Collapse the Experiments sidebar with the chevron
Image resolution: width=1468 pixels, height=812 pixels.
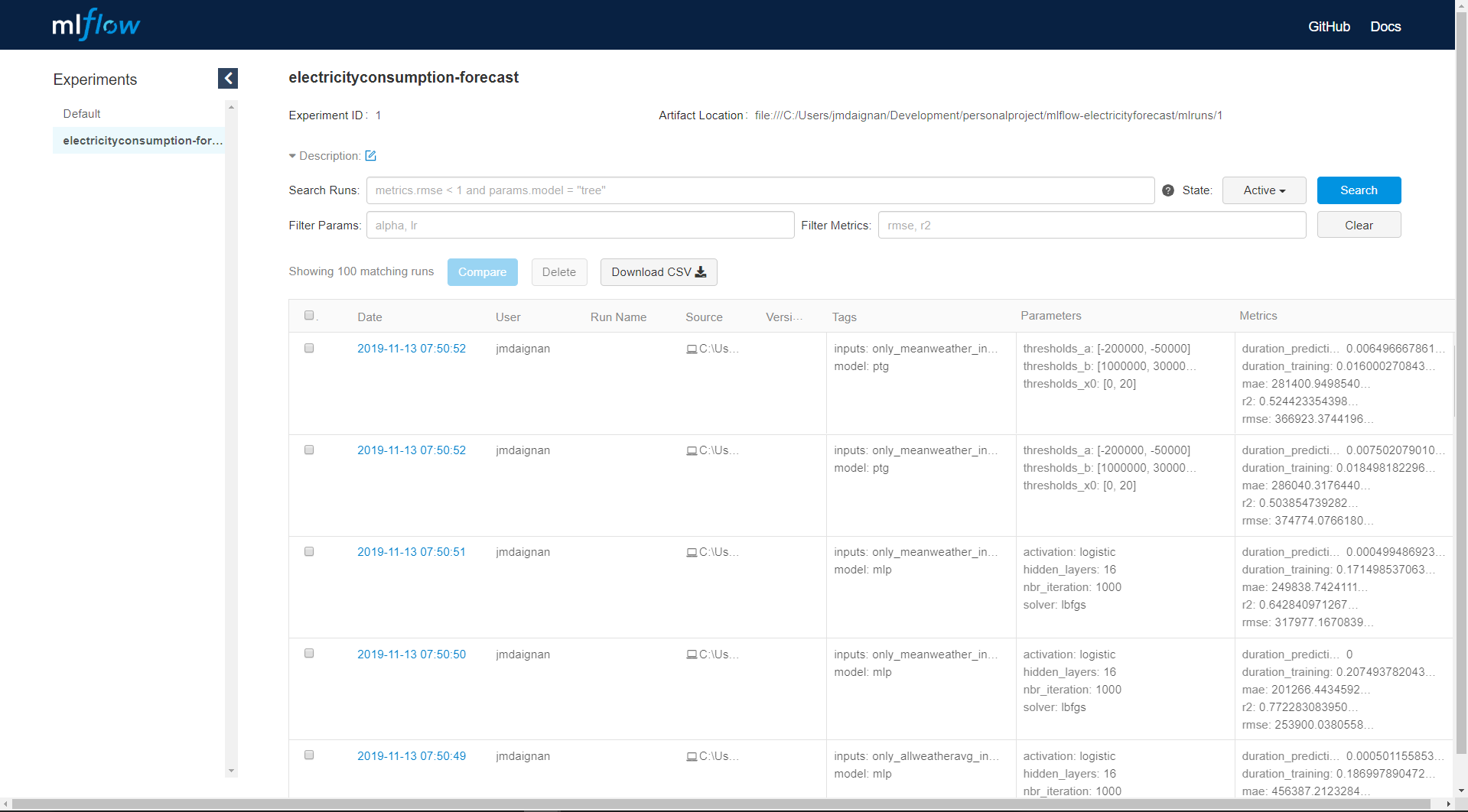tap(227, 78)
